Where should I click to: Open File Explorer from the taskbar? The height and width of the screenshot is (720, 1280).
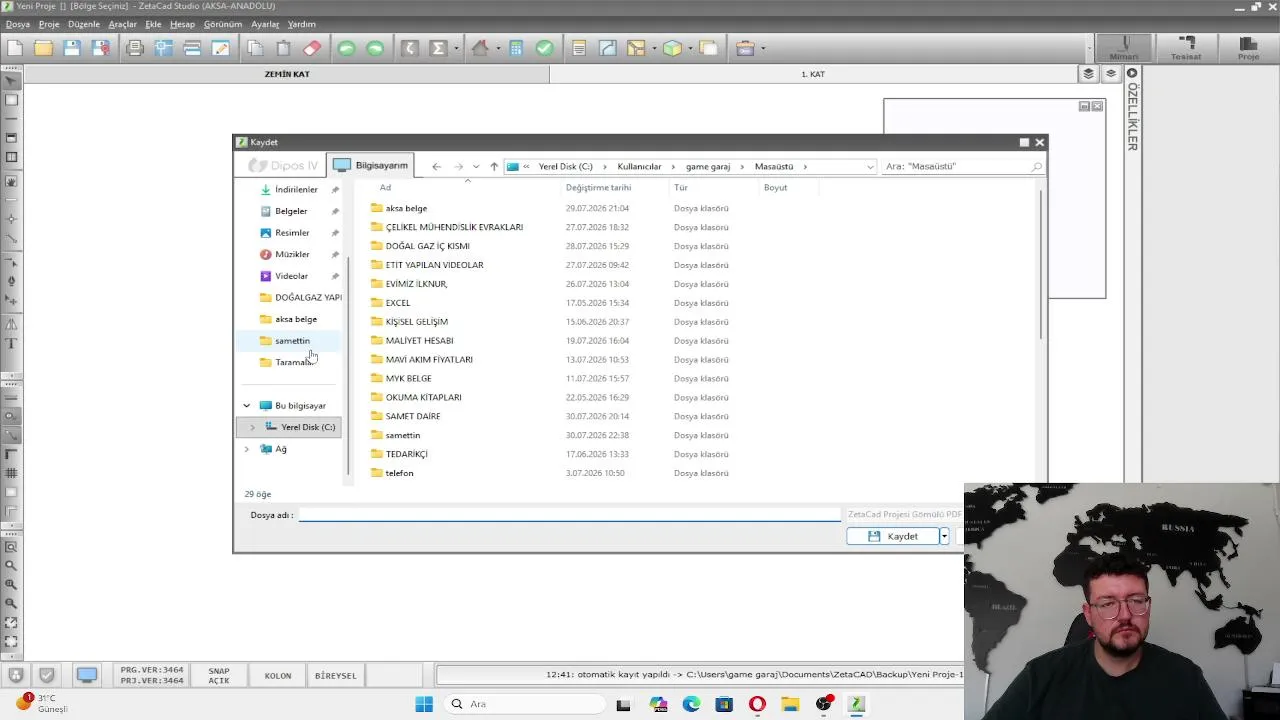pos(790,704)
